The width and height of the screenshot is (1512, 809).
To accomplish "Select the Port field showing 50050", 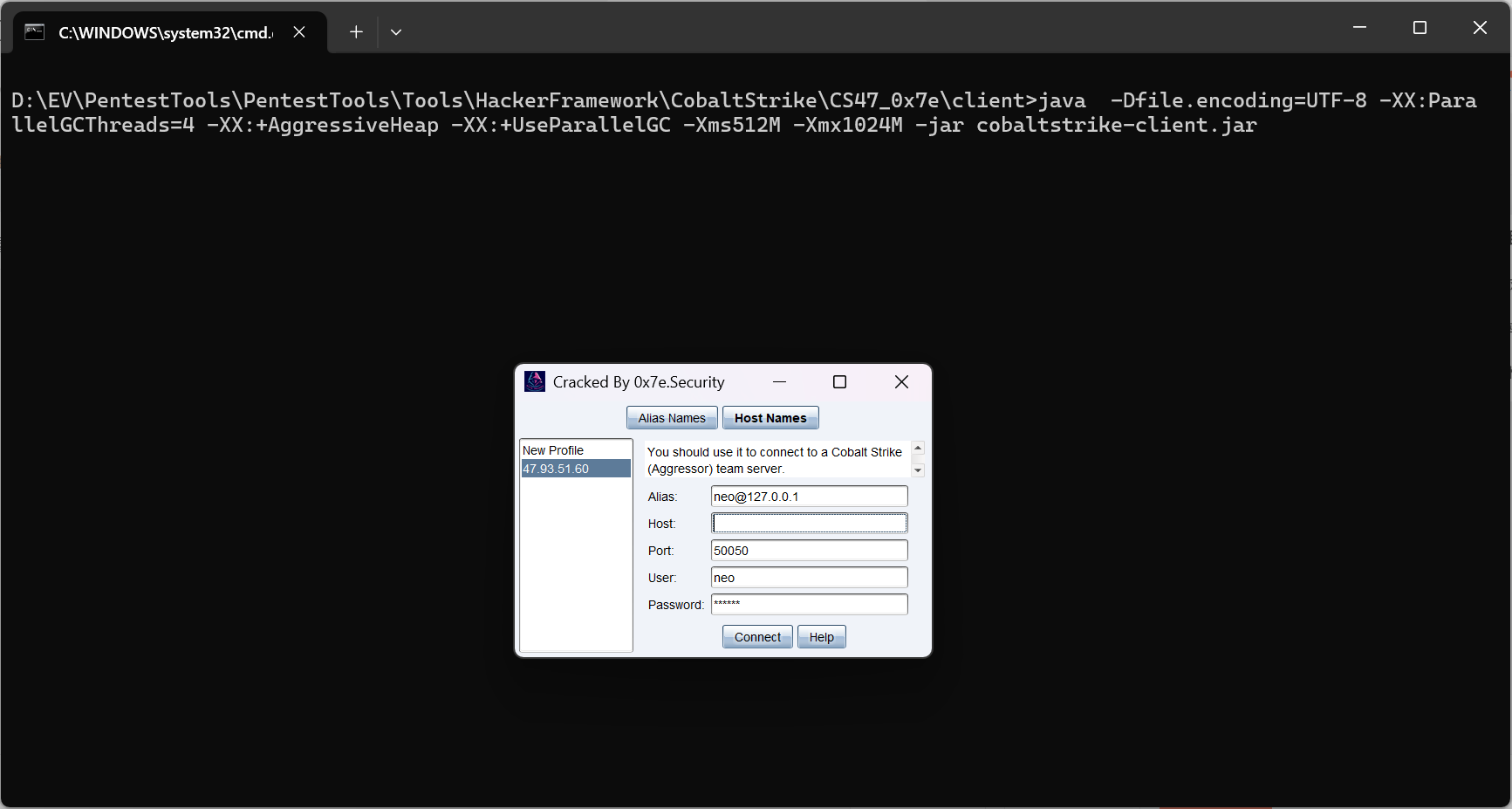I will [x=808, y=550].
